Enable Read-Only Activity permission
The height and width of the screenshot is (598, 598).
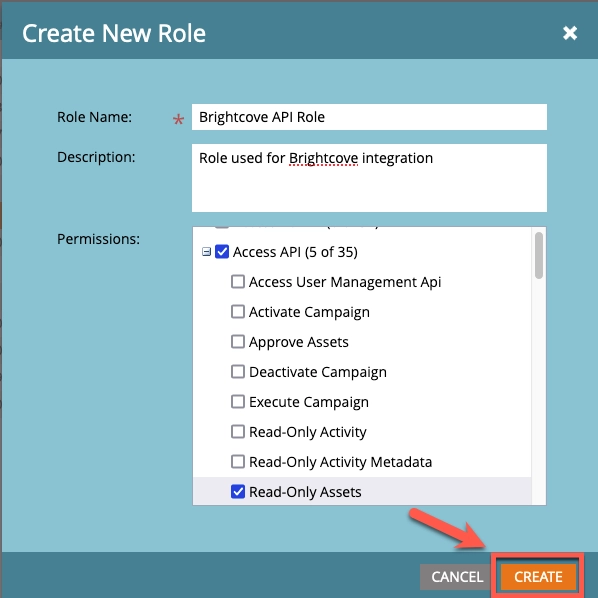click(x=238, y=432)
